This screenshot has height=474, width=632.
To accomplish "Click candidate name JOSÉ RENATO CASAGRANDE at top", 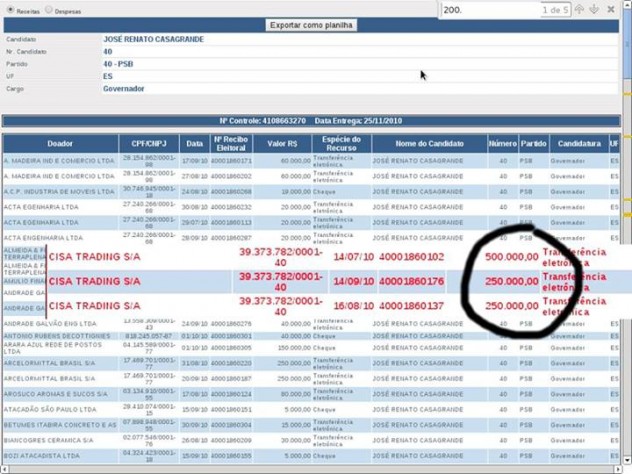I will pos(154,39).
